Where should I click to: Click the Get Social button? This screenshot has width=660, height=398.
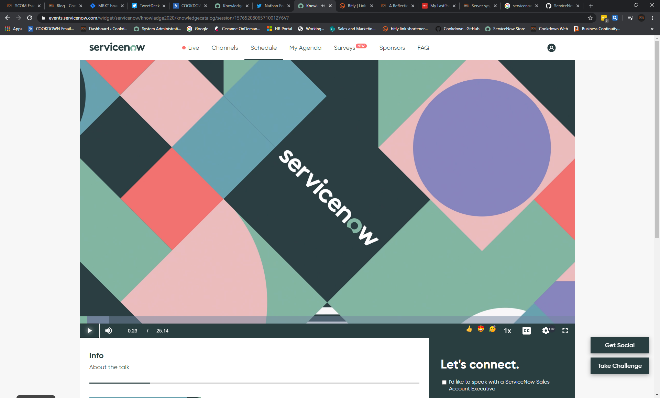[620, 345]
